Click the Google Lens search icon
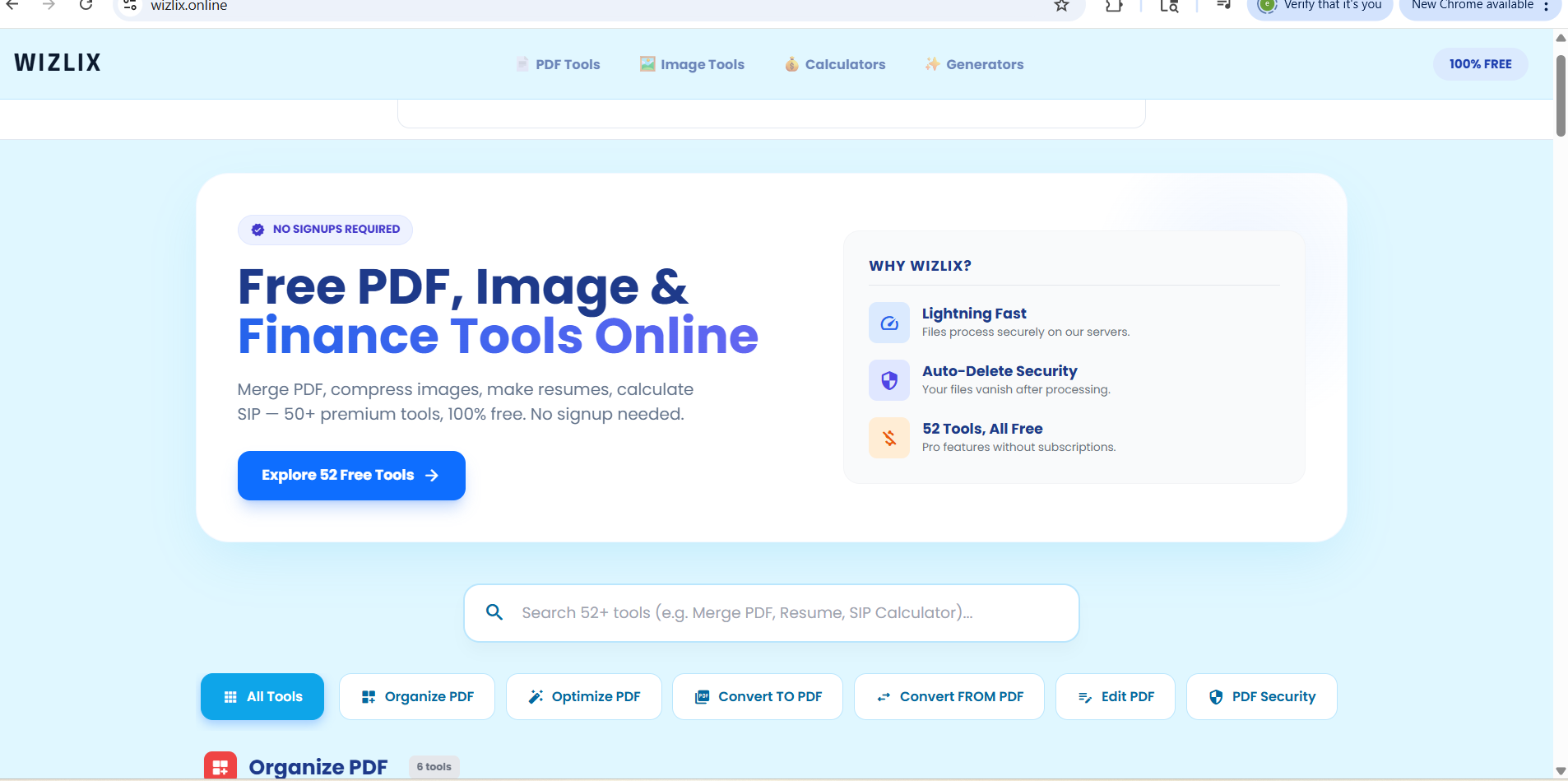The width and height of the screenshot is (1568, 781). pyautogui.click(x=1169, y=6)
